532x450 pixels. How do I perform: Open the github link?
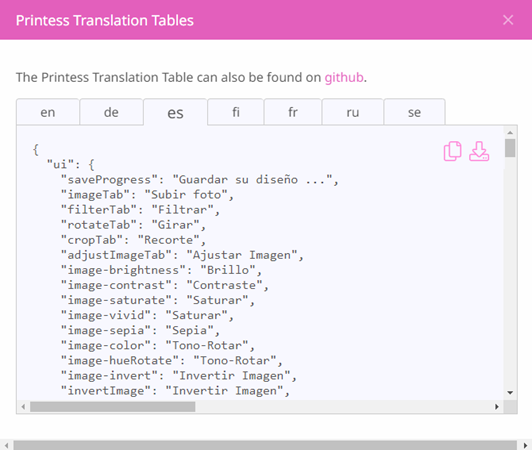344,77
